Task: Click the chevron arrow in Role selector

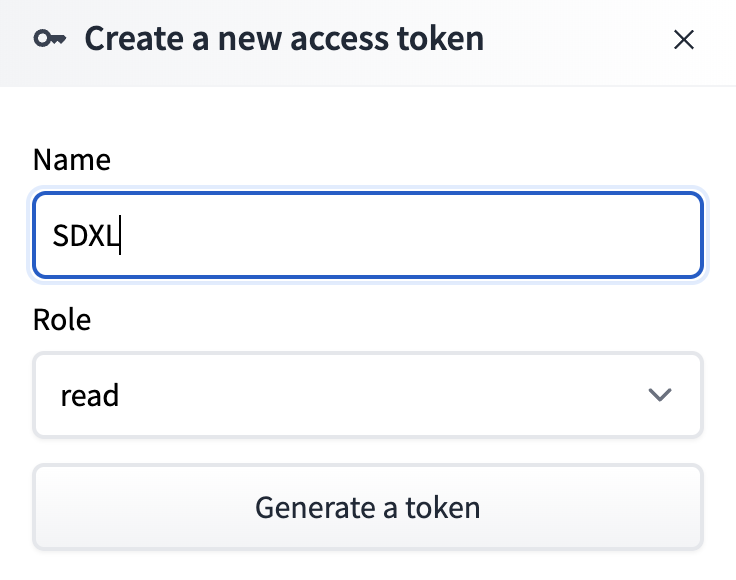Action: 659,395
